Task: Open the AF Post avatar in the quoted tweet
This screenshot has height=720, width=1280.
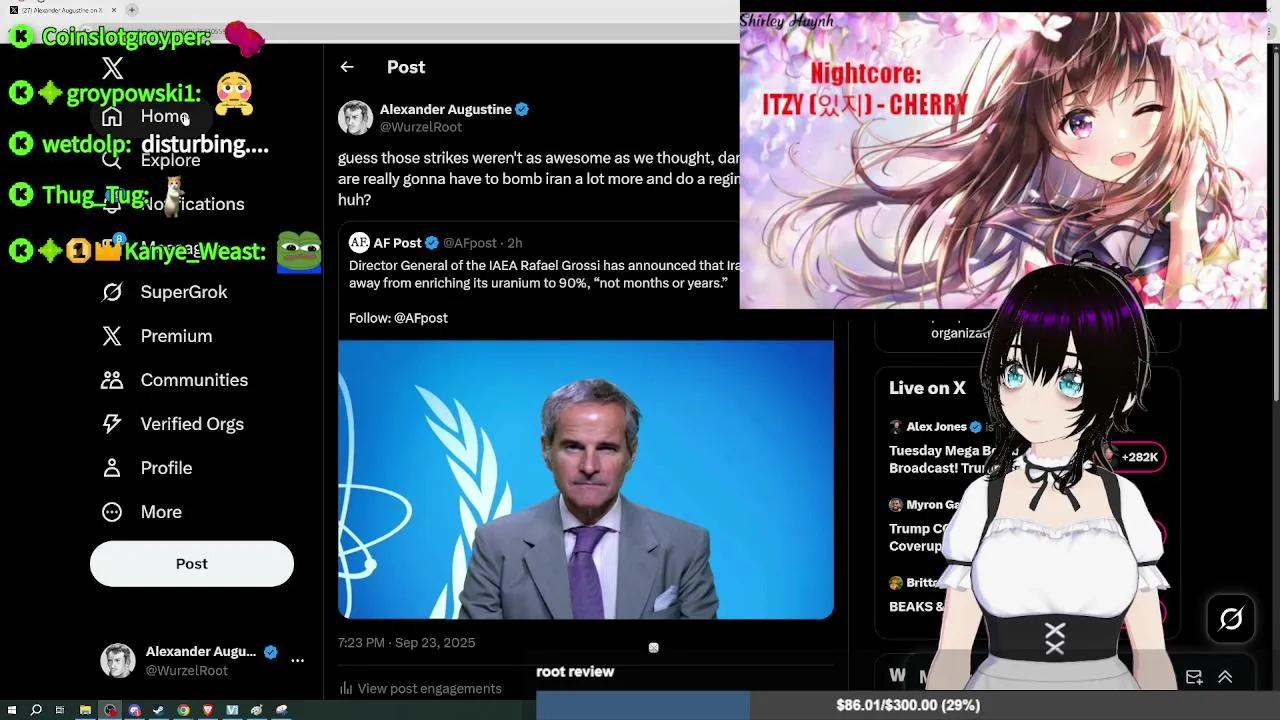Action: [359, 243]
